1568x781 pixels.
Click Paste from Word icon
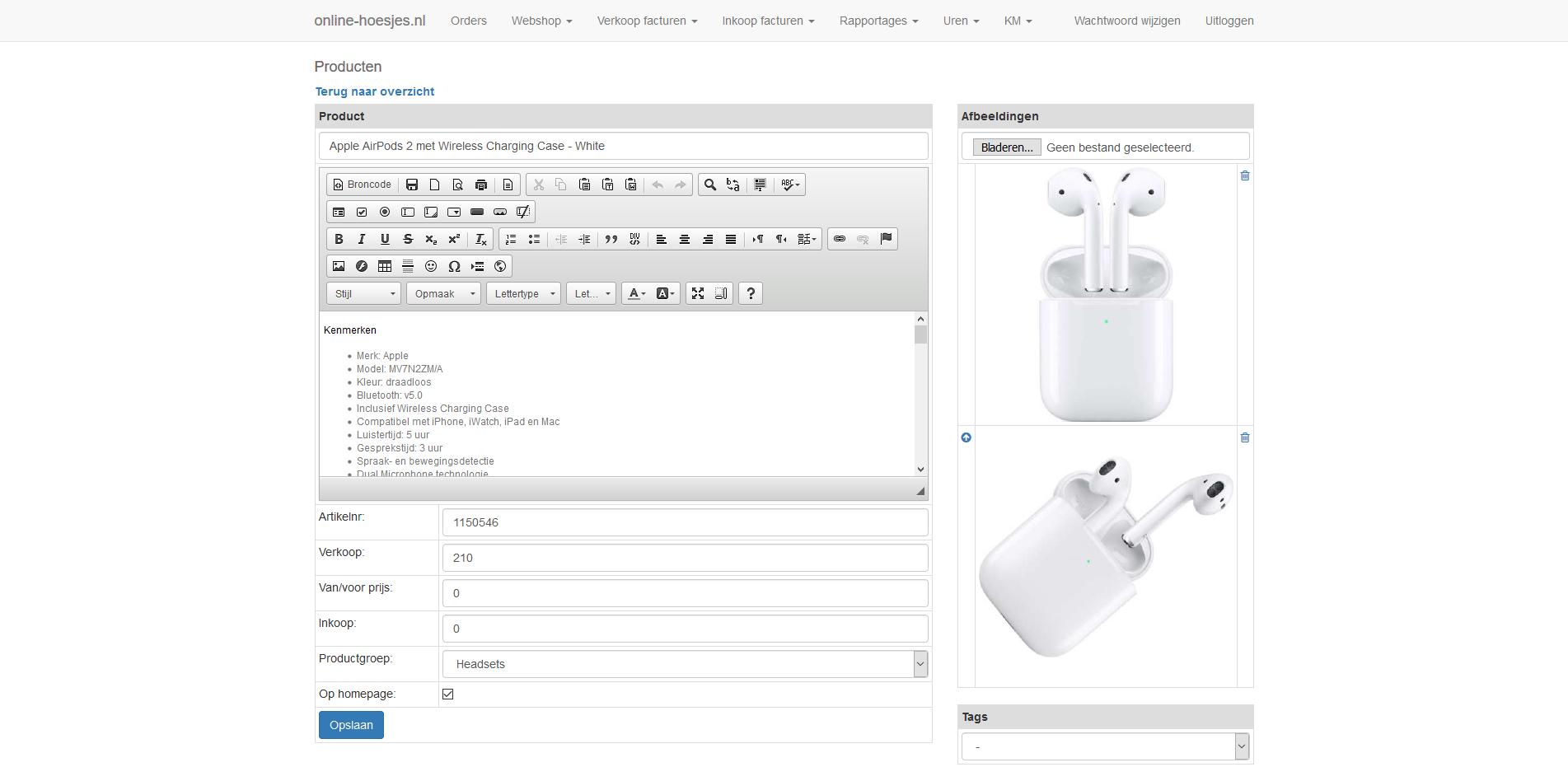click(x=630, y=185)
